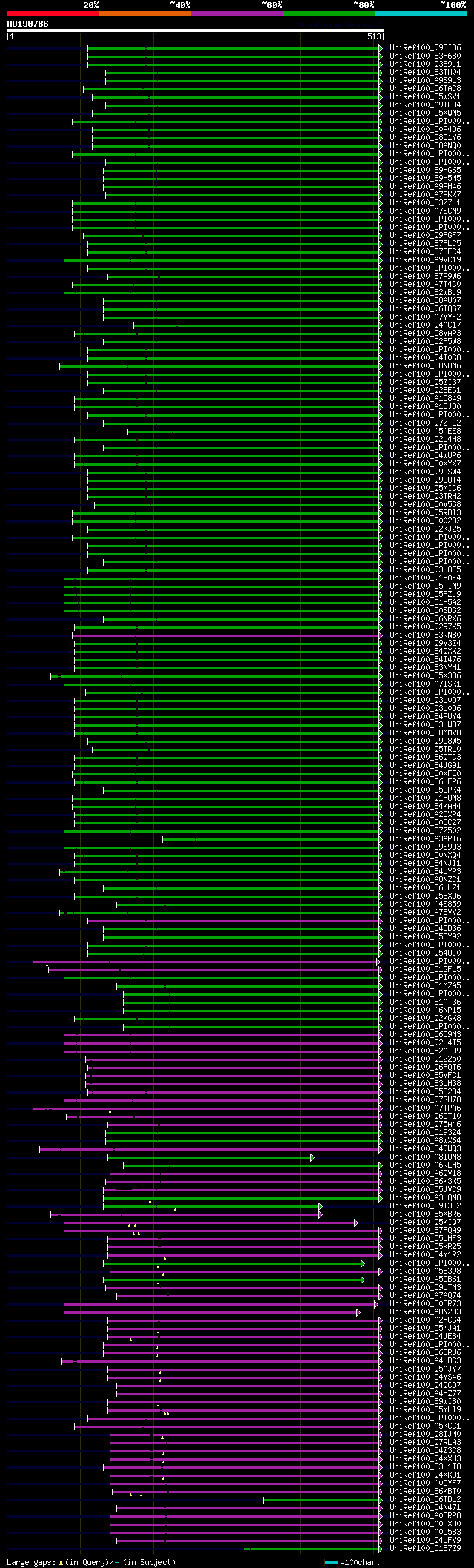Open hit UniRef100_Q9FIB6

pos(425,47)
